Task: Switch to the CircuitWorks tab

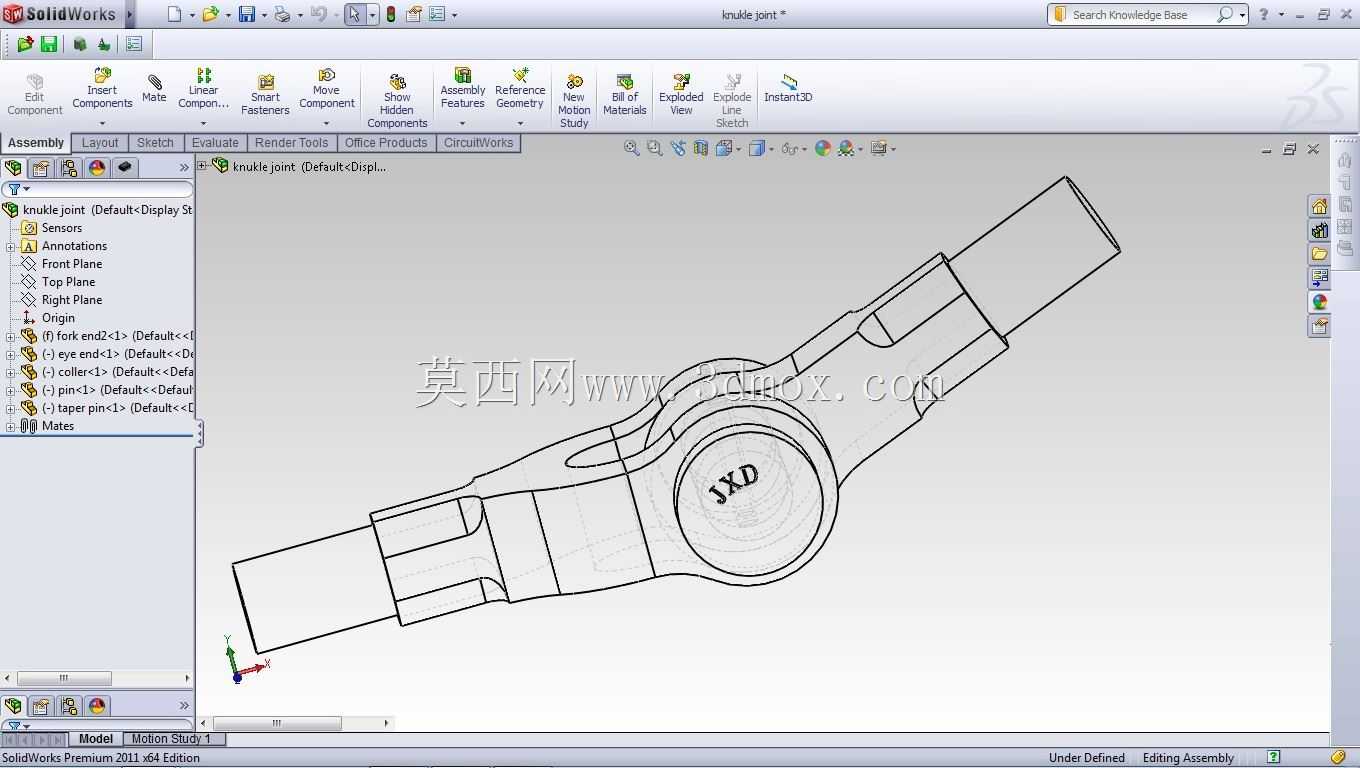Action: pos(478,143)
